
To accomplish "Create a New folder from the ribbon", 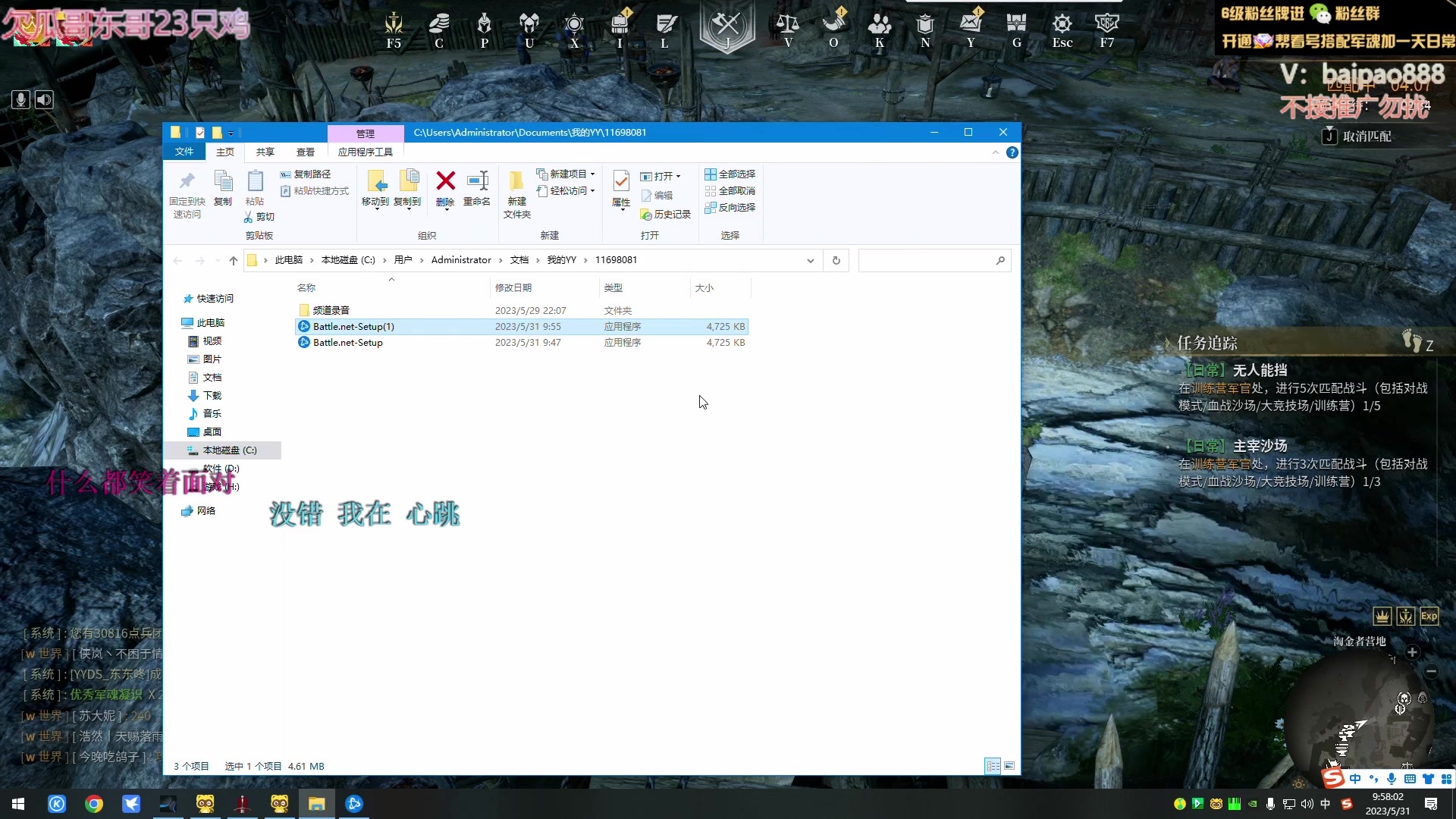I will pyautogui.click(x=517, y=194).
